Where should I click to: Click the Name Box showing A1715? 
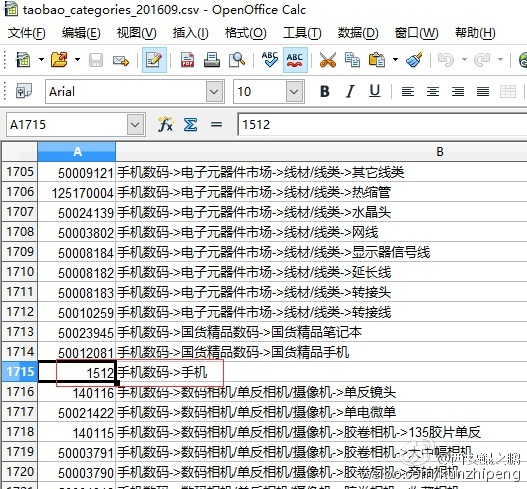(x=67, y=125)
